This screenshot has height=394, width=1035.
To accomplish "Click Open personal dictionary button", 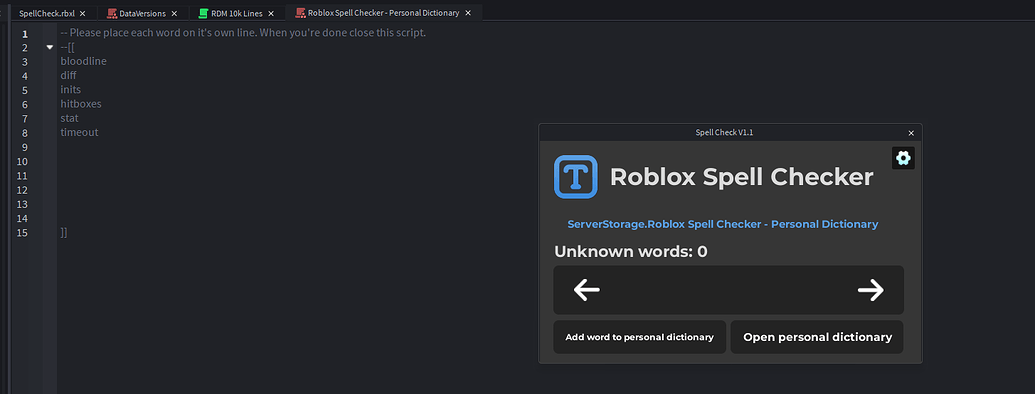I will [817, 337].
